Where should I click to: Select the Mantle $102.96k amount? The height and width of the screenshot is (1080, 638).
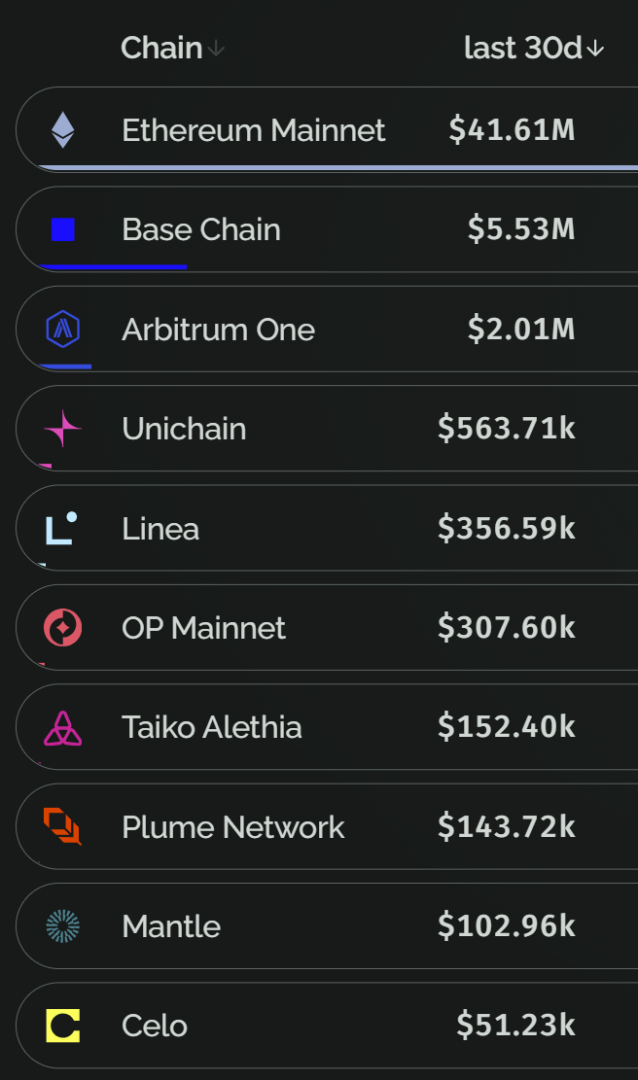pos(506,926)
